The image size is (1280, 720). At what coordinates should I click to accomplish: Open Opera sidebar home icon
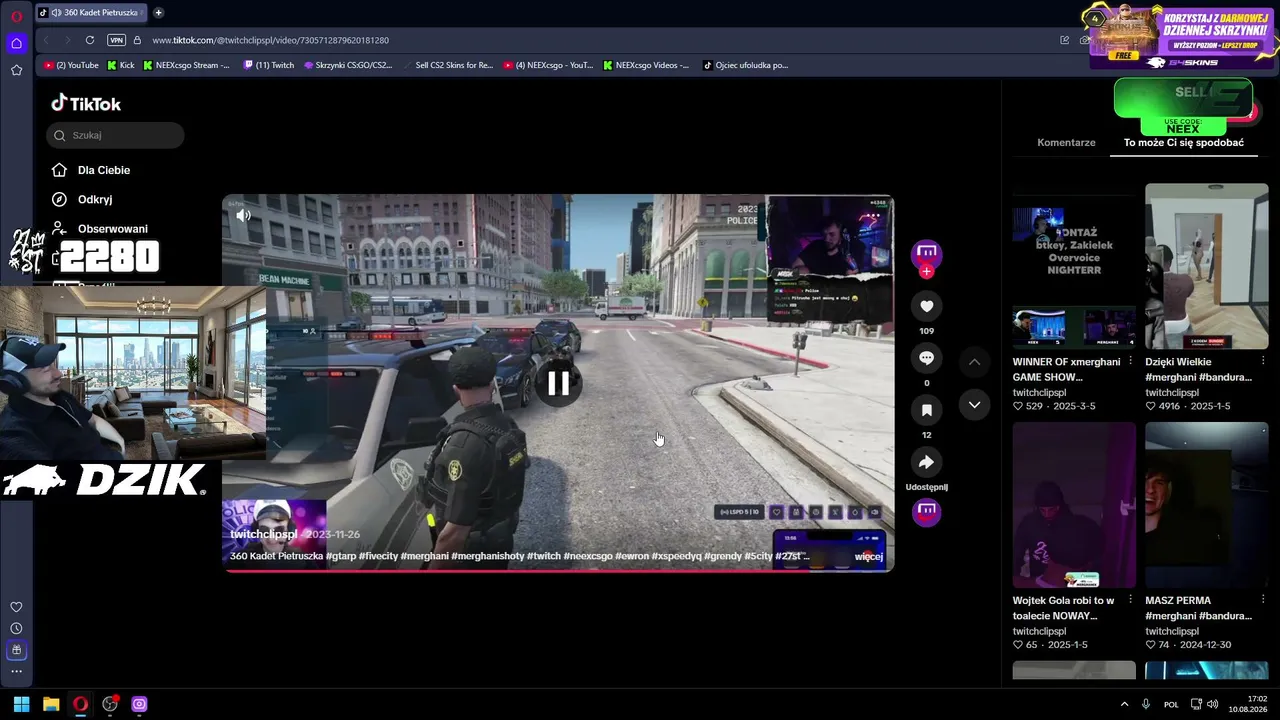pos(16,43)
